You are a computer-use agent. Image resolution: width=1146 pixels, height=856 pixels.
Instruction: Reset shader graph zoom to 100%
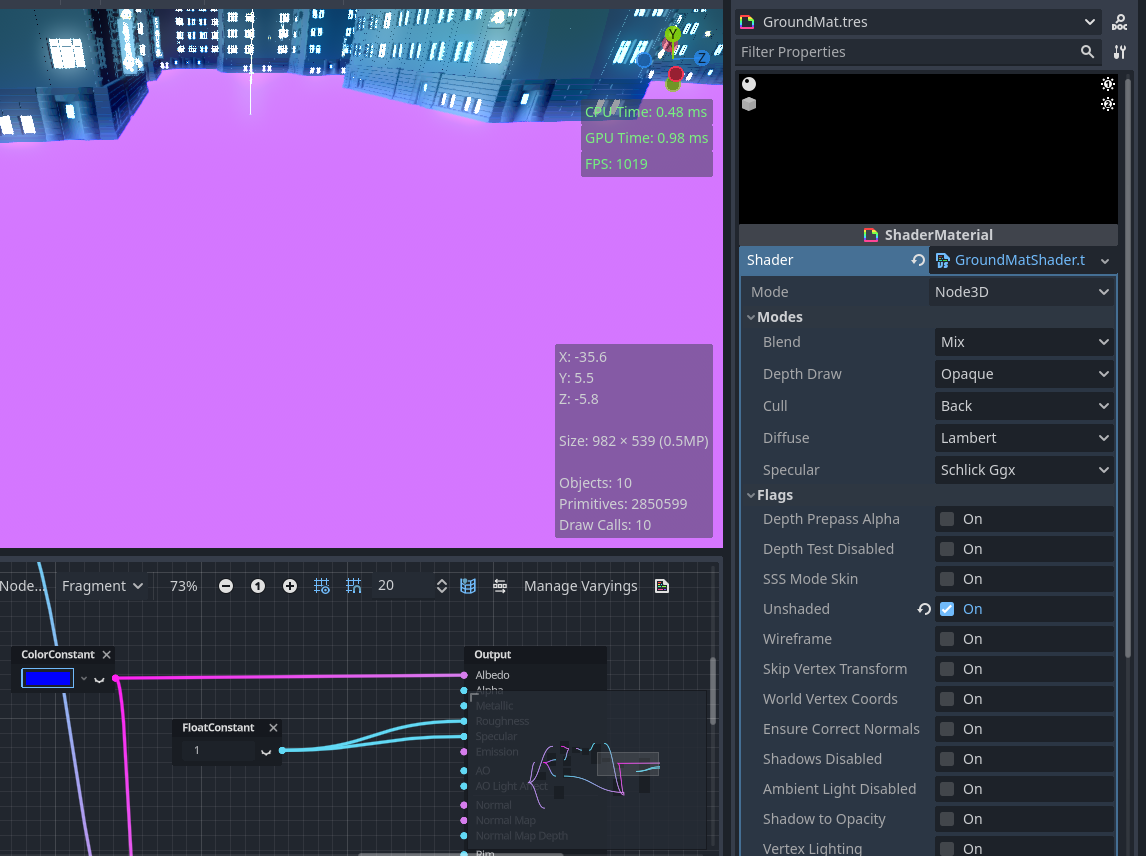[x=257, y=585]
